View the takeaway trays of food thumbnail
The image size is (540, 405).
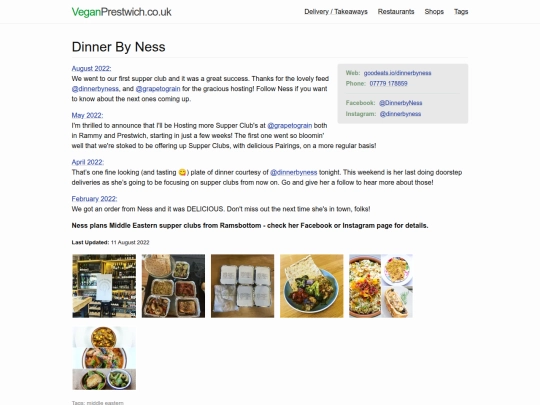pos(173,286)
